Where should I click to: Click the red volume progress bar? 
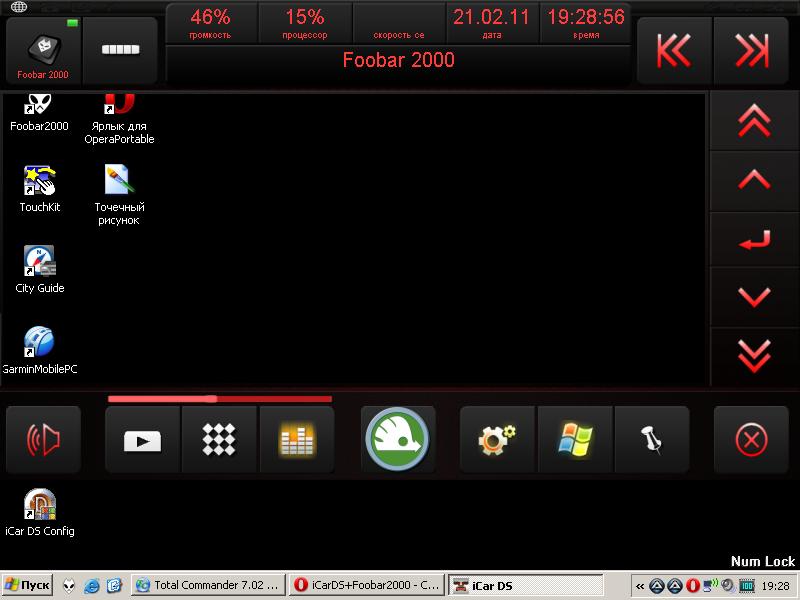tap(219, 398)
